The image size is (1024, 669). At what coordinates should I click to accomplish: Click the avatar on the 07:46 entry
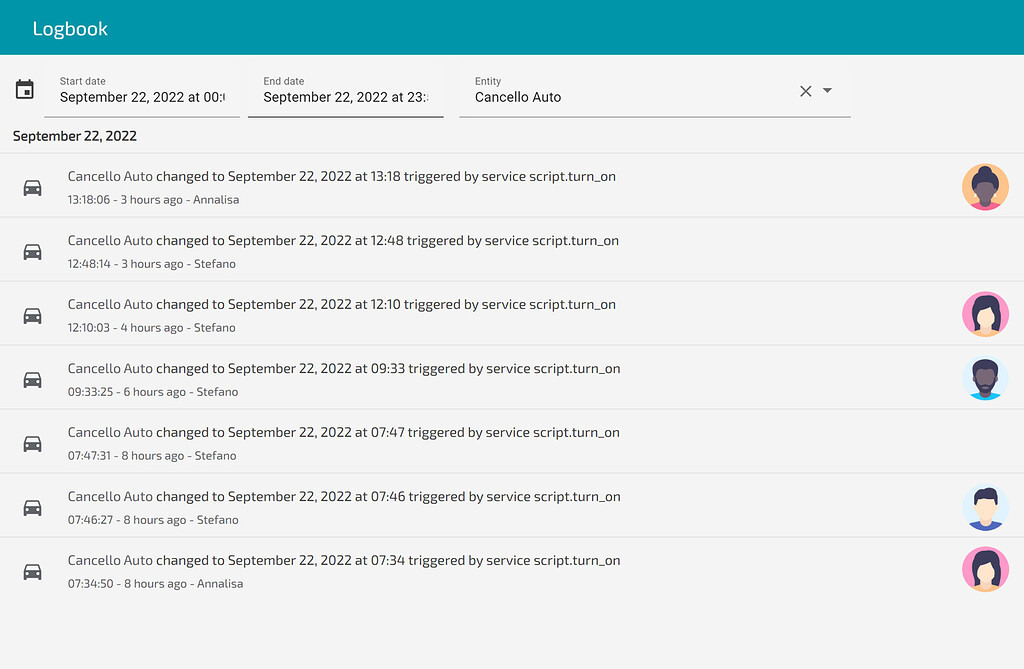pos(985,507)
